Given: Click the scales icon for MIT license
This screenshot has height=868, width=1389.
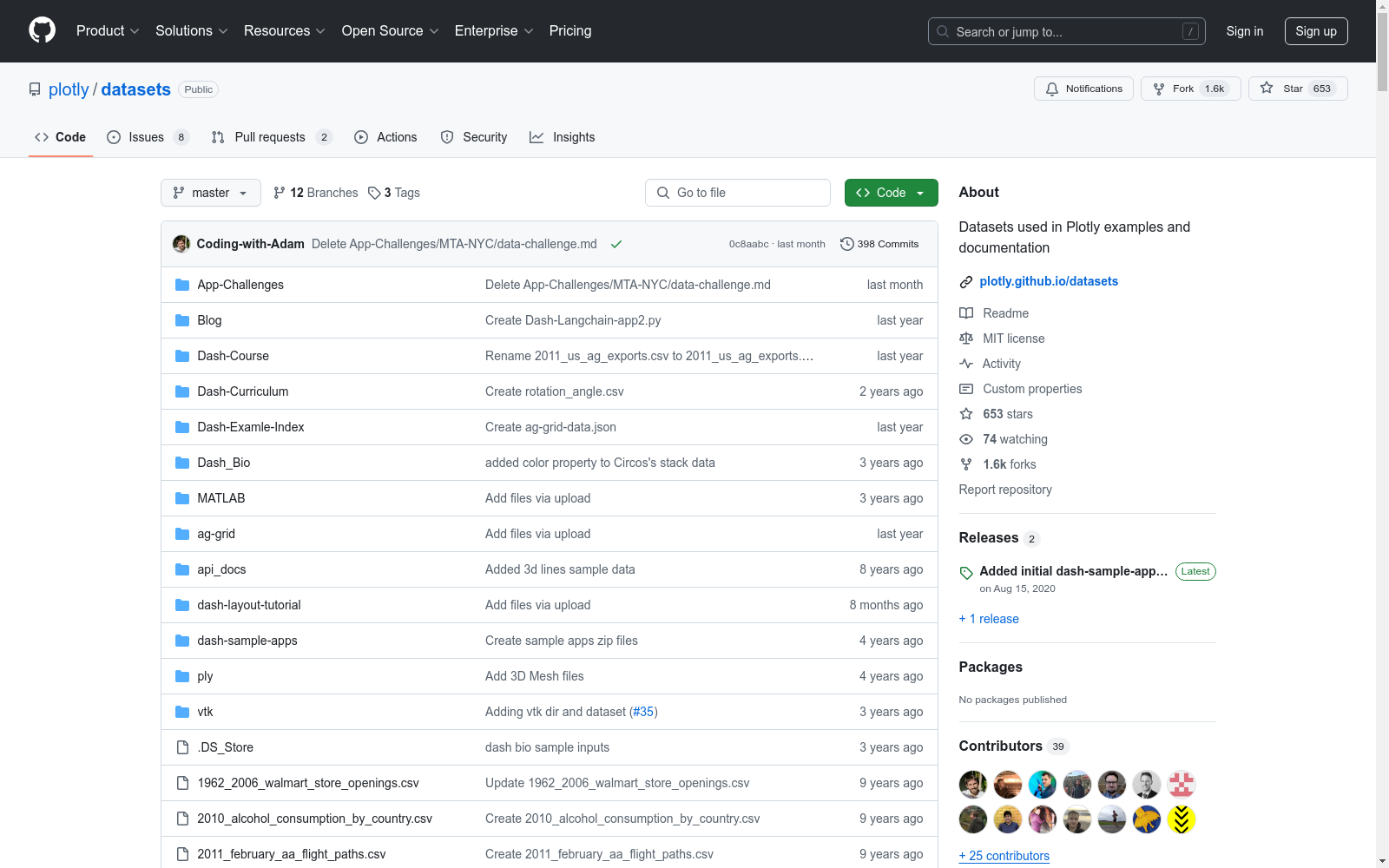Looking at the screenshot, I should coord(966,339).
